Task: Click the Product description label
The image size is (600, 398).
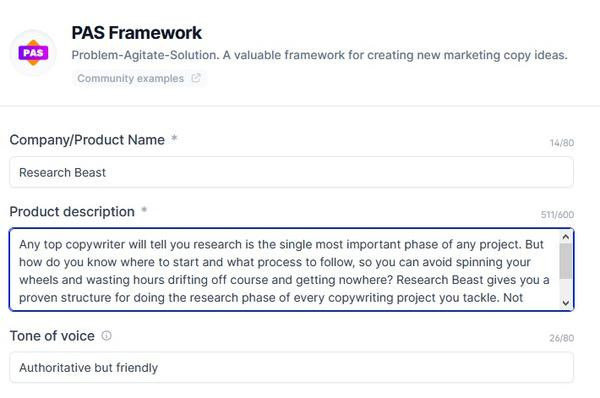Action: pyautogui.click(x=72, y=212)
